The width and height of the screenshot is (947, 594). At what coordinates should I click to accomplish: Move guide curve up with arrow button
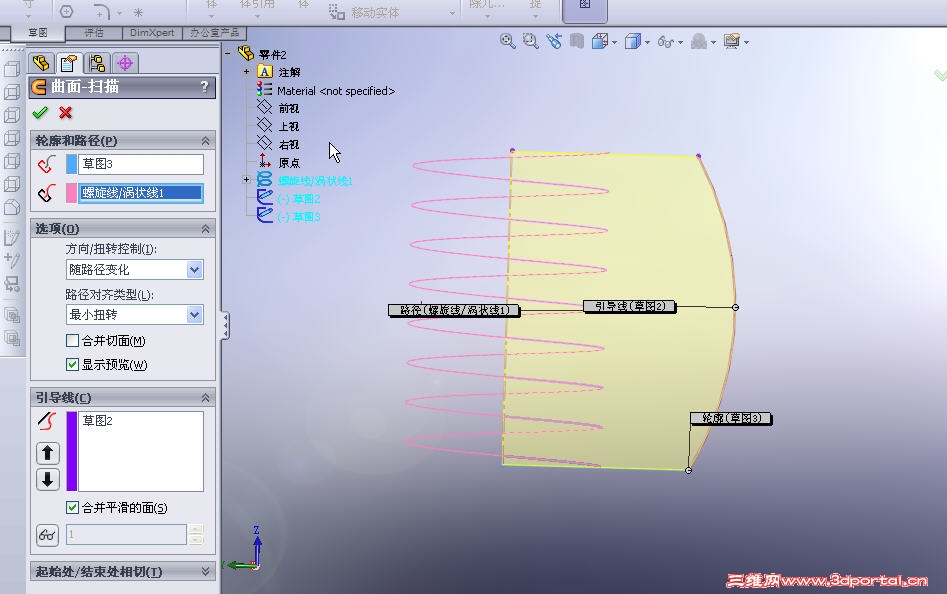pos(48,453)
